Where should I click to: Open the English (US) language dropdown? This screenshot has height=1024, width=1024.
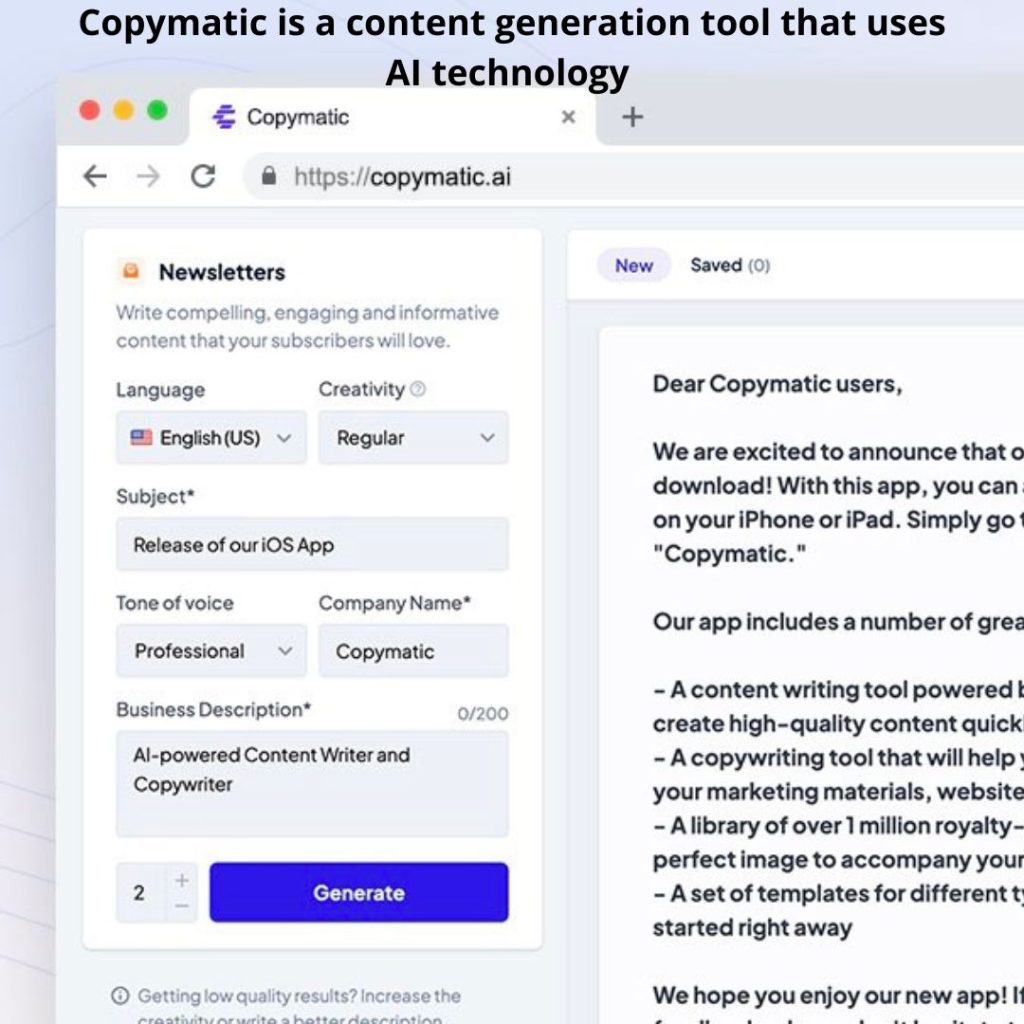pos(211,438)
